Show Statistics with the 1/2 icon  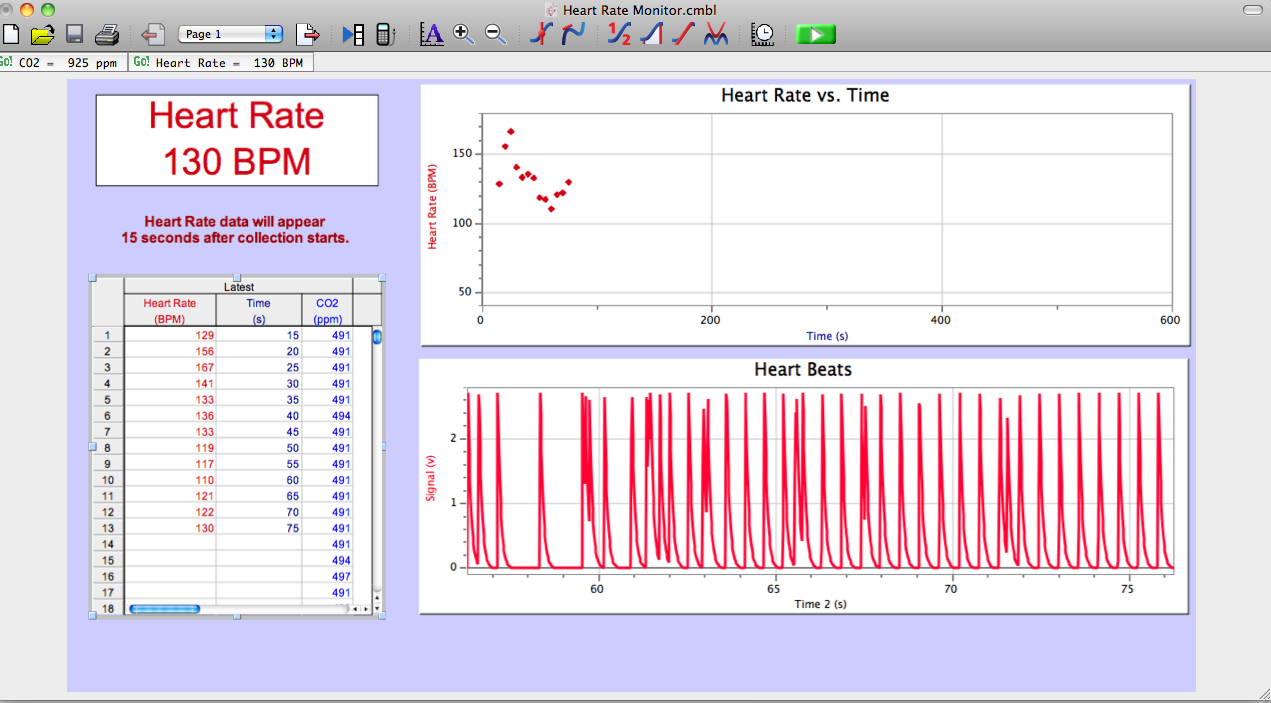[x=620, y=35]
